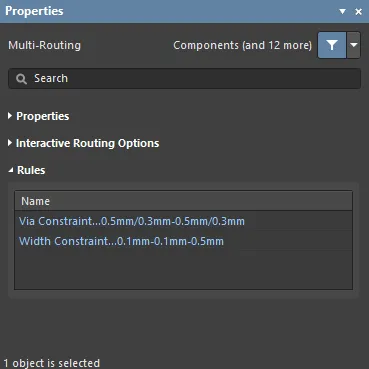
Task: Close the Properties panel
Action: 359,12
